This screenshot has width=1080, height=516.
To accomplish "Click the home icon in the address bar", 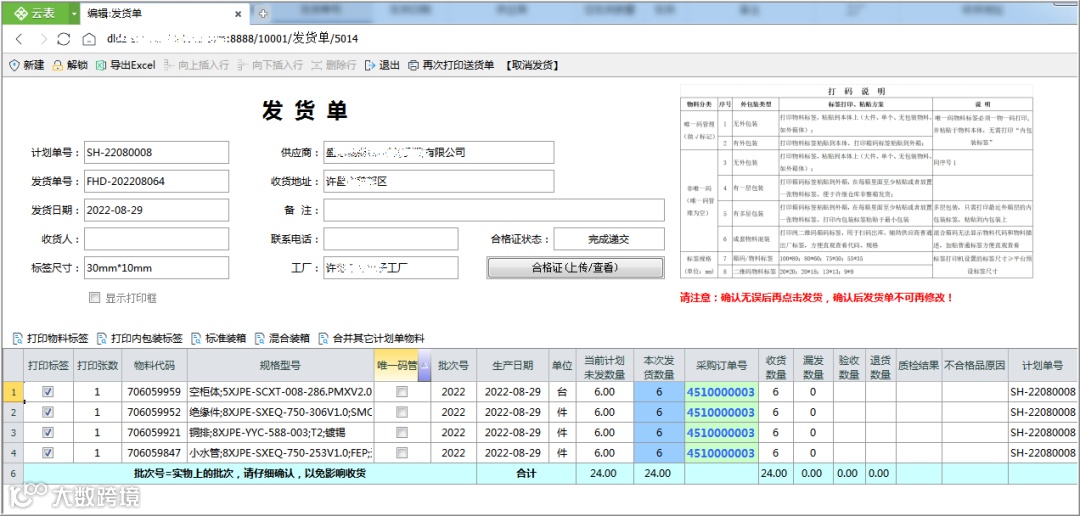I will (88, 39).
